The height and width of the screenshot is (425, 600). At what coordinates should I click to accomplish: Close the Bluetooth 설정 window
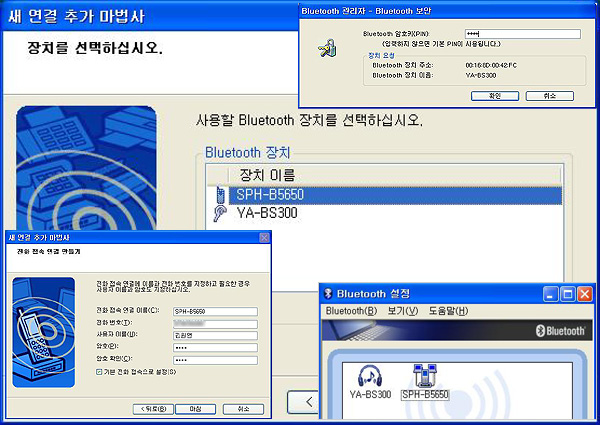pyautogui.click(x=585, y=295)
